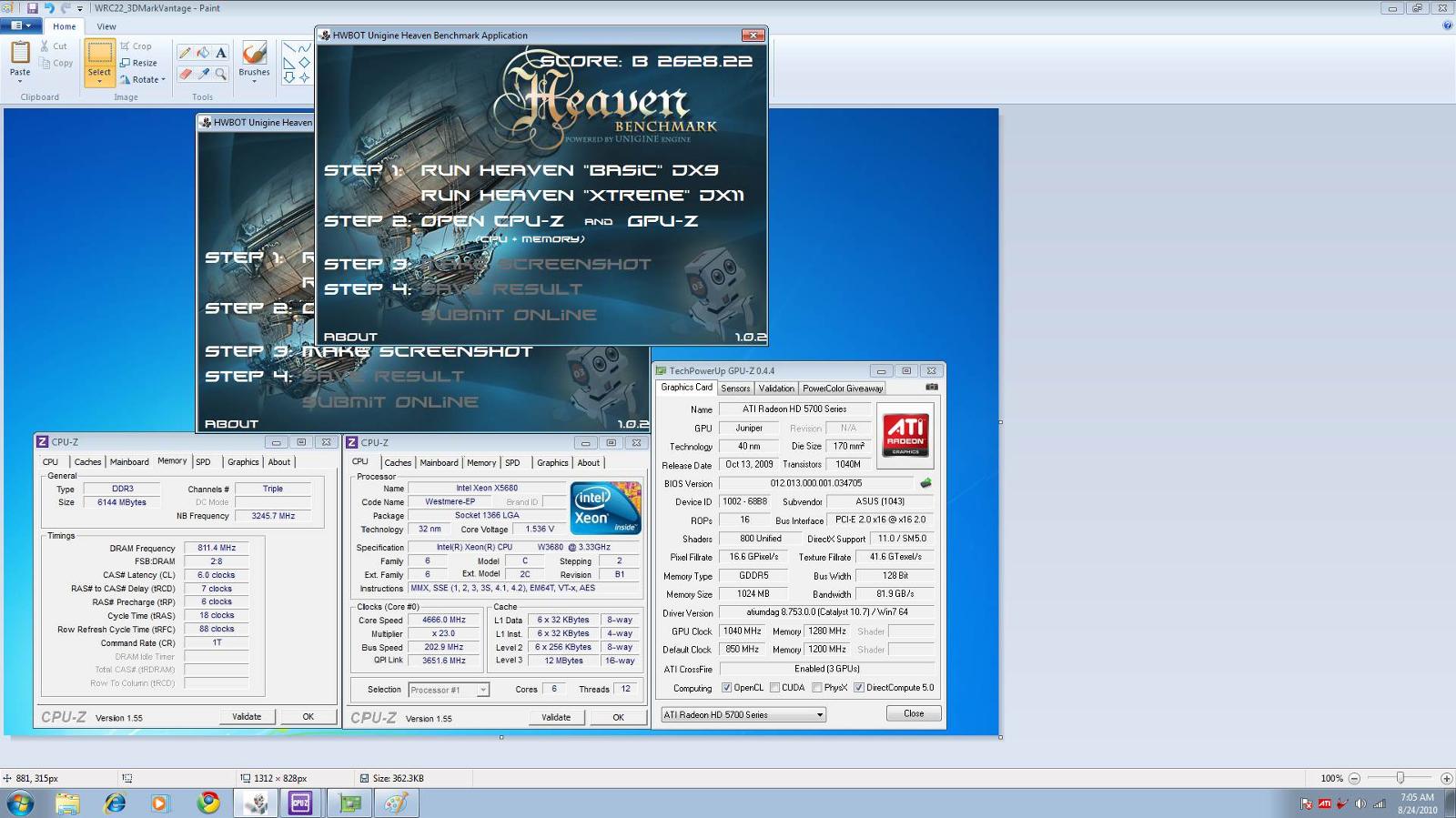Expand the Brushes dropdown arrow
The image size is (1456, 818).
(x=254, y=82)
